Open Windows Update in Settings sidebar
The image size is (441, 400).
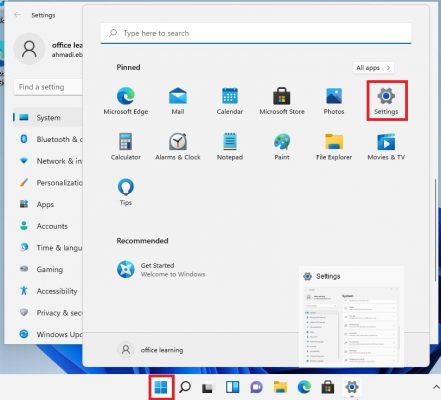(48, 334)
